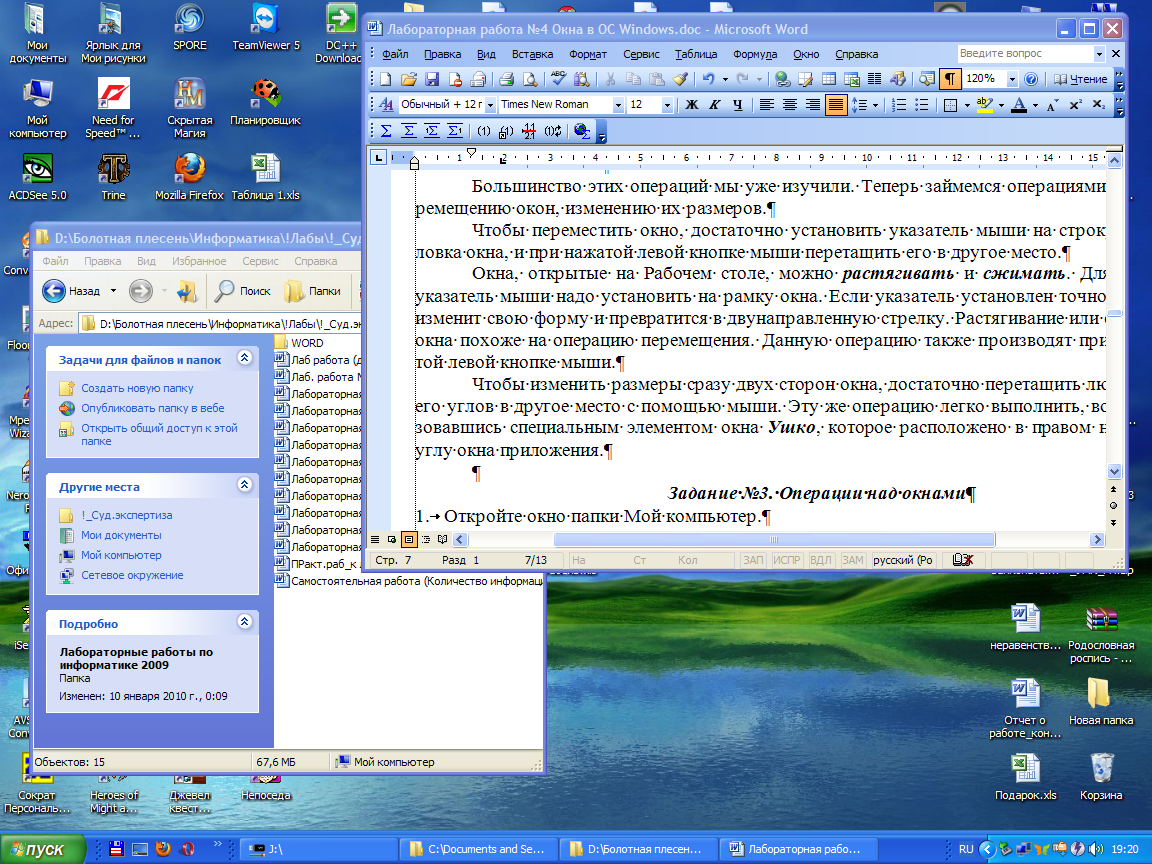
Task: Click 'Опубликовать папку в вебе' link
Action: click(153, 408)
